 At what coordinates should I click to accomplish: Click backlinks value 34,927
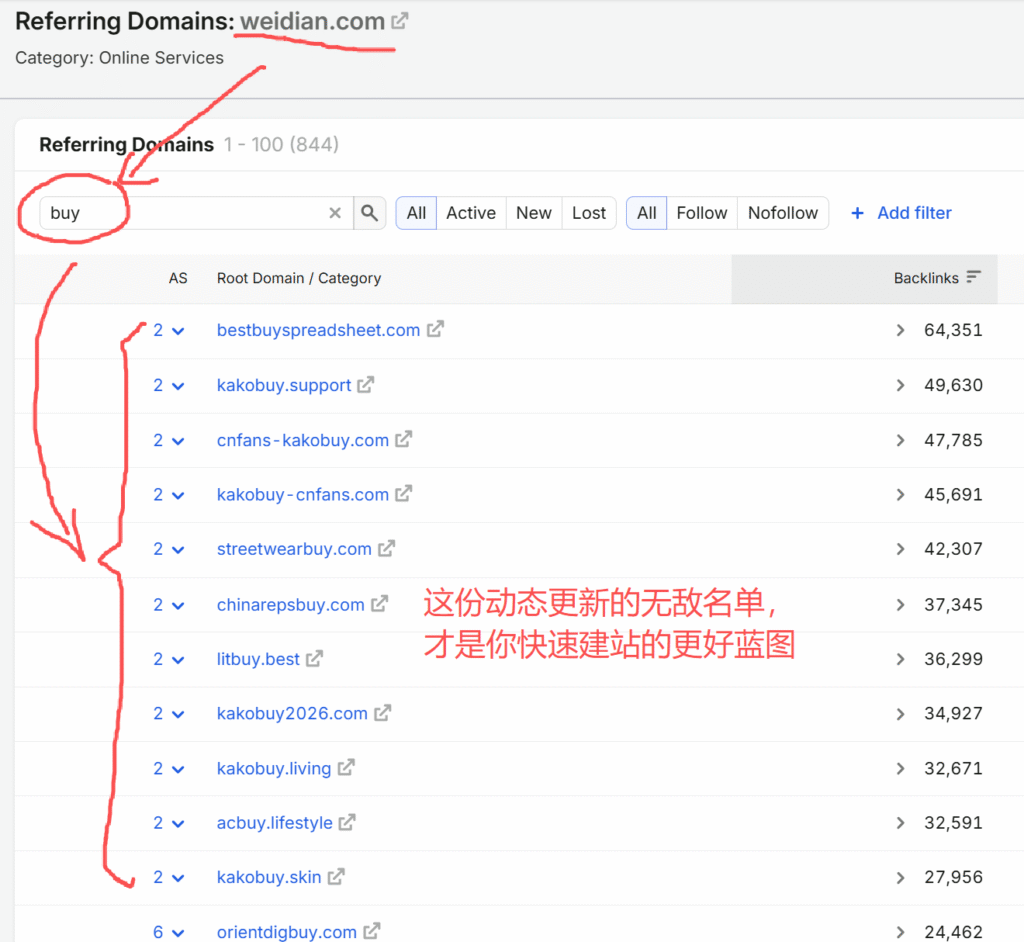[x=953, y=713]
